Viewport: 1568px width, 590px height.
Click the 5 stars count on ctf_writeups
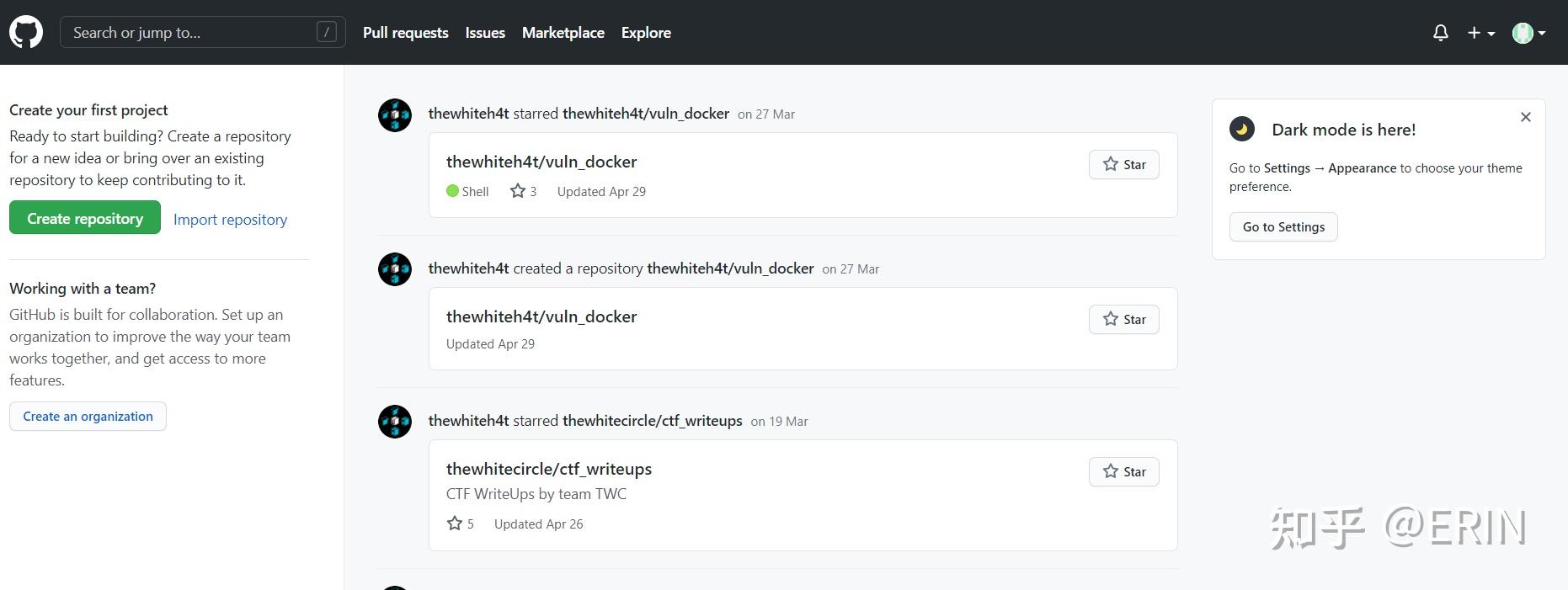coord(461,524)
